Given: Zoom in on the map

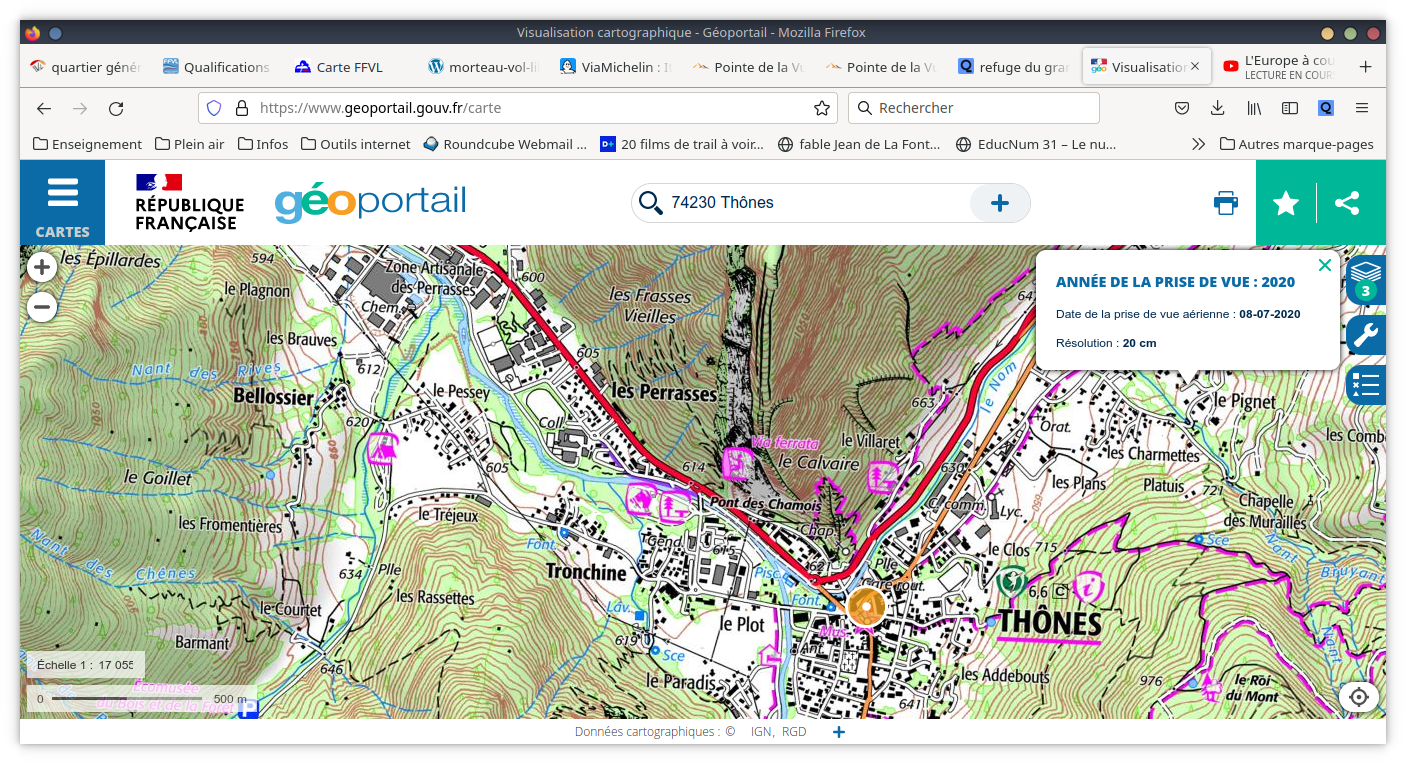Looking at the screenshot, I should click(42, 267).
